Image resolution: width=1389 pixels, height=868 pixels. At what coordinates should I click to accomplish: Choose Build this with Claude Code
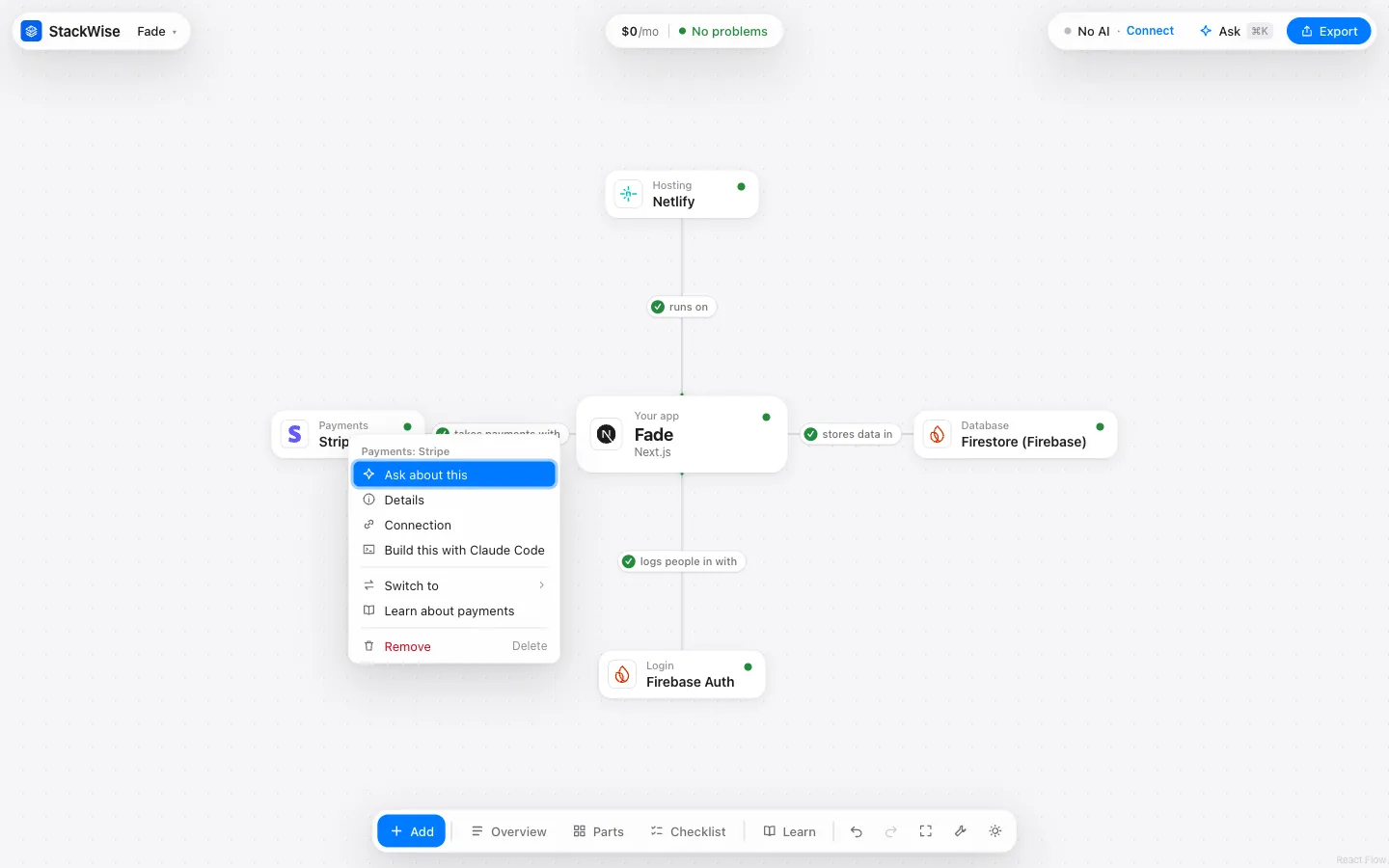[x=454, y=550]
